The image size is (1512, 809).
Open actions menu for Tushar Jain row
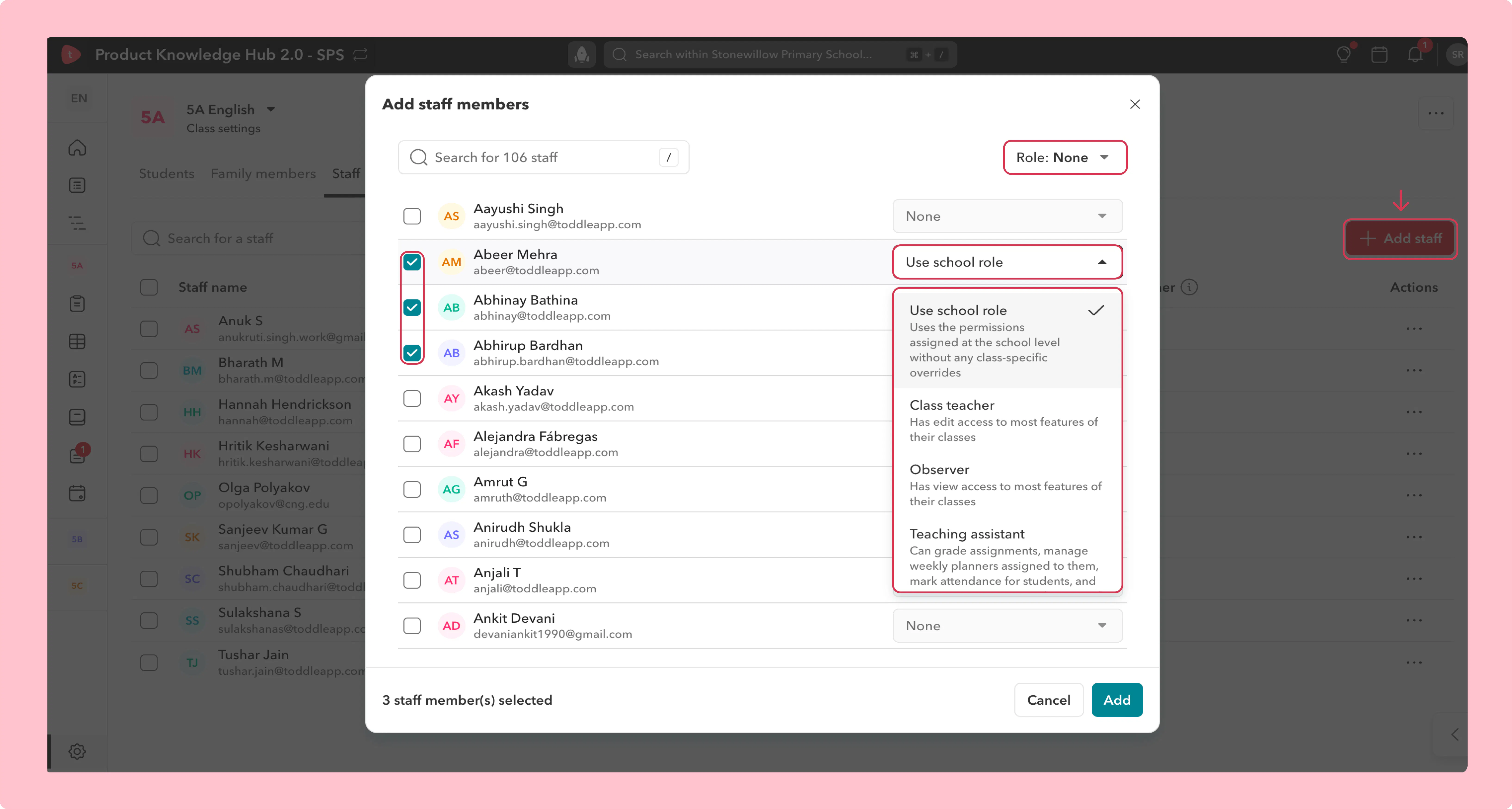(1414, 663)
